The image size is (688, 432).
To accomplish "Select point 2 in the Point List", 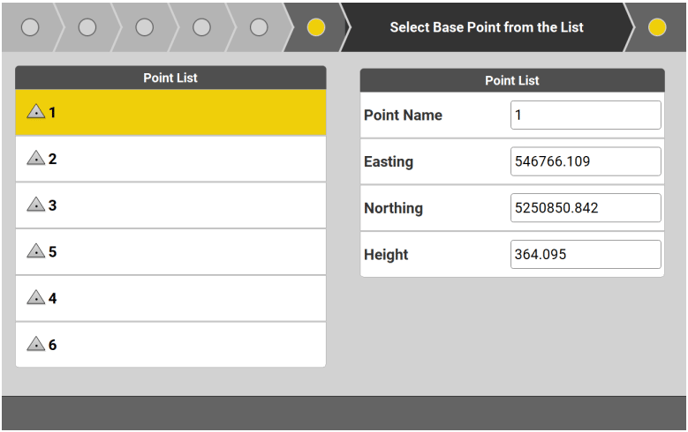I will tap(170, 159).
